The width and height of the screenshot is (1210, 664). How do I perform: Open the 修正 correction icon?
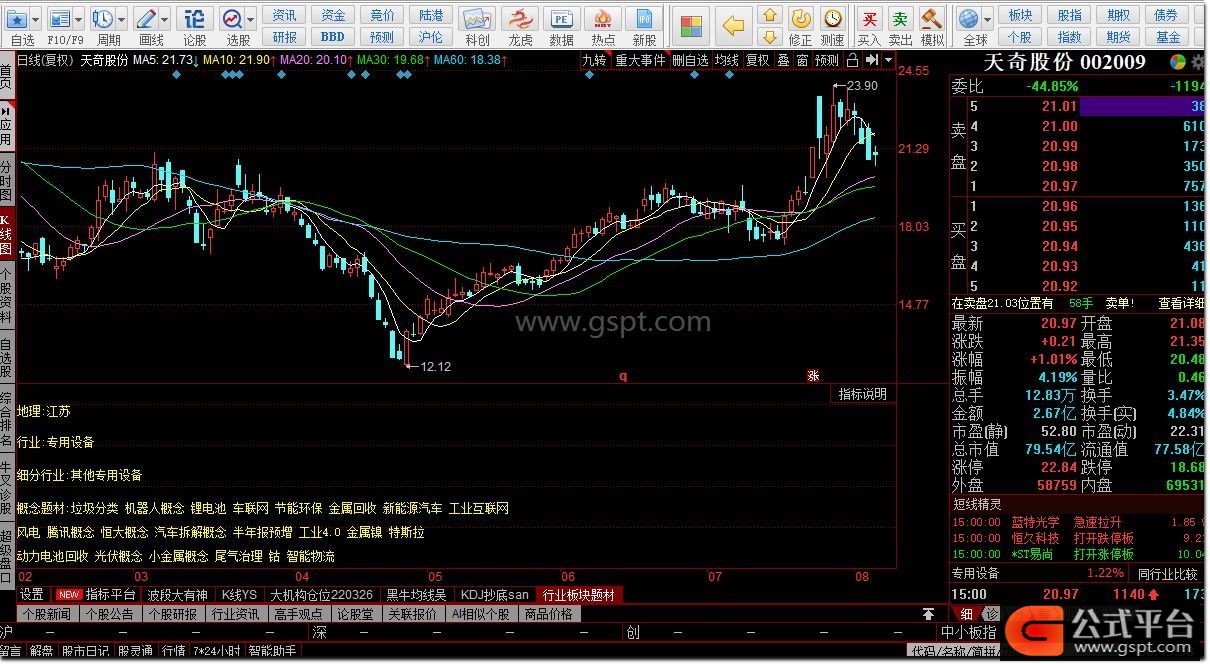click(801, 17)
